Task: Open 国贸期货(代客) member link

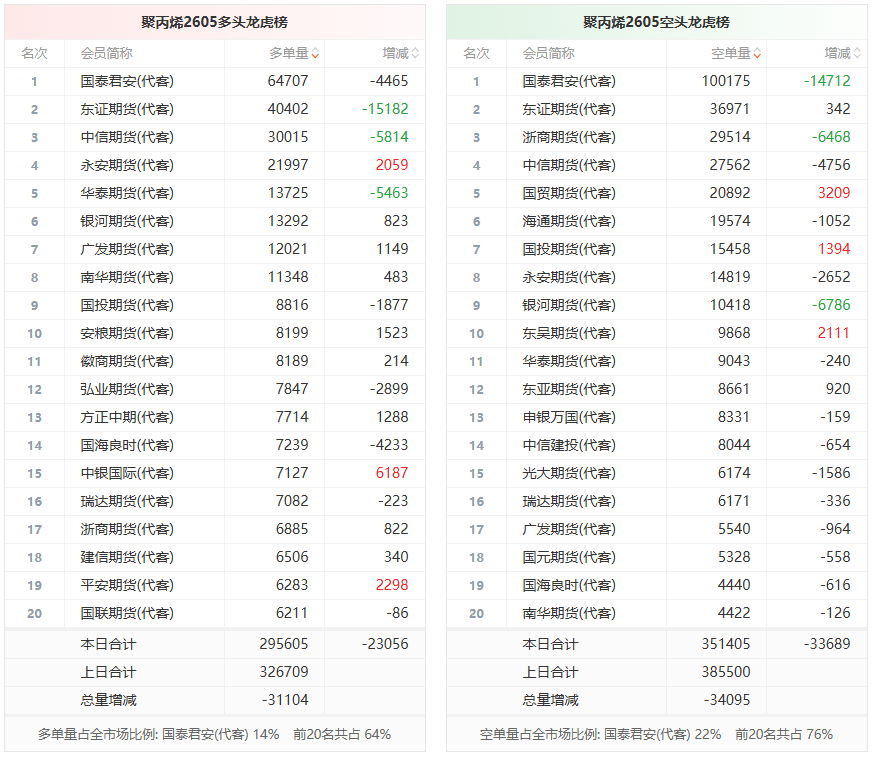Action: 569,193
